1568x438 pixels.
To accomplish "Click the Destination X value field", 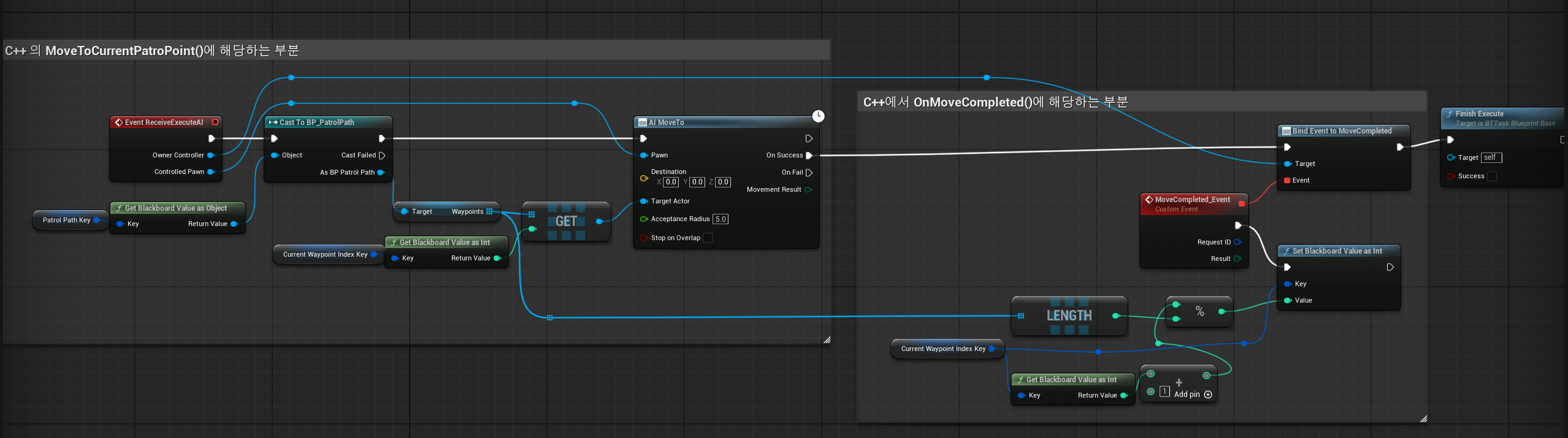I will pos(671,182).
